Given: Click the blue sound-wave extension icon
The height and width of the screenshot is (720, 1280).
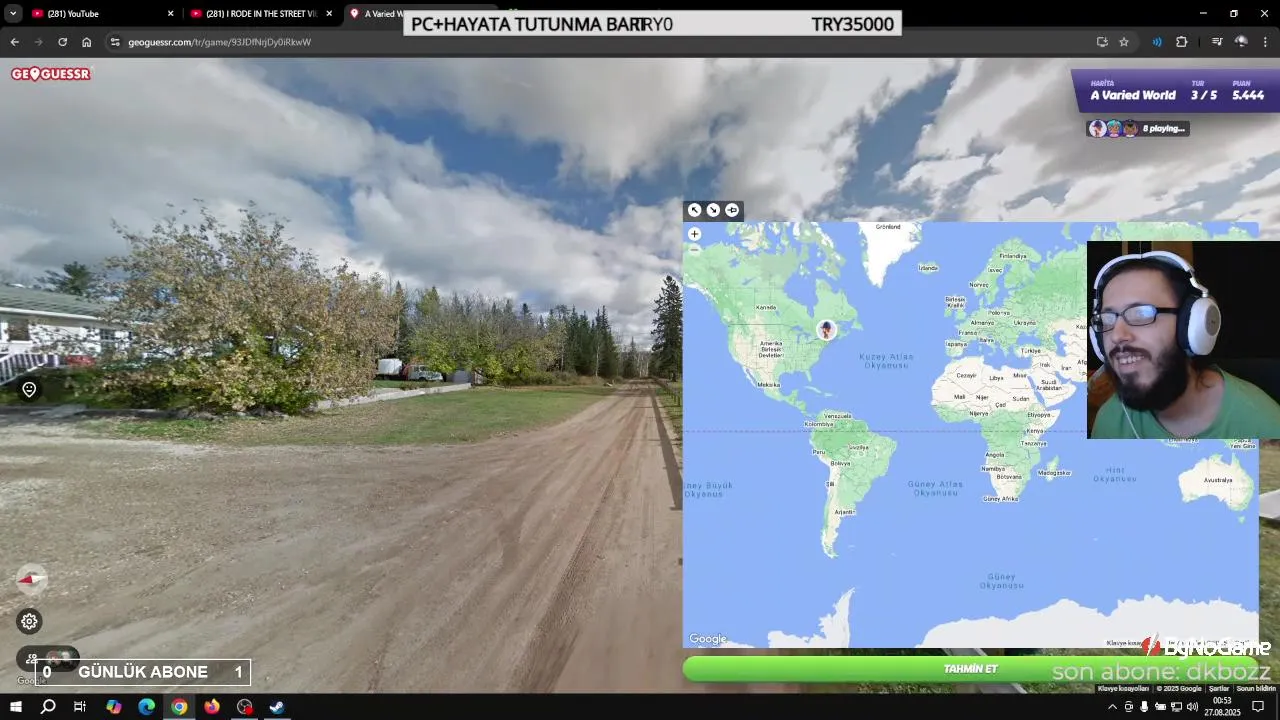Looking at the screenshot, I should click(x=1157, y=42).
